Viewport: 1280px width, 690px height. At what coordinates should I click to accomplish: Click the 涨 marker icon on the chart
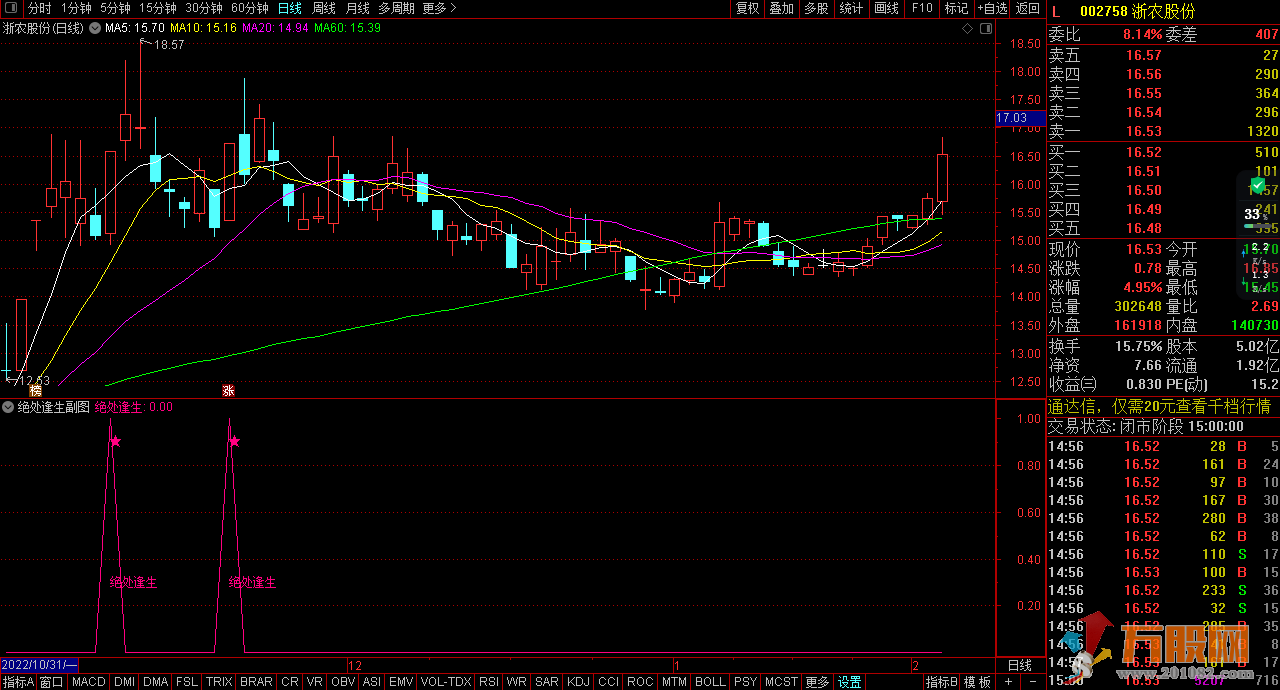[x=228, y=391]
